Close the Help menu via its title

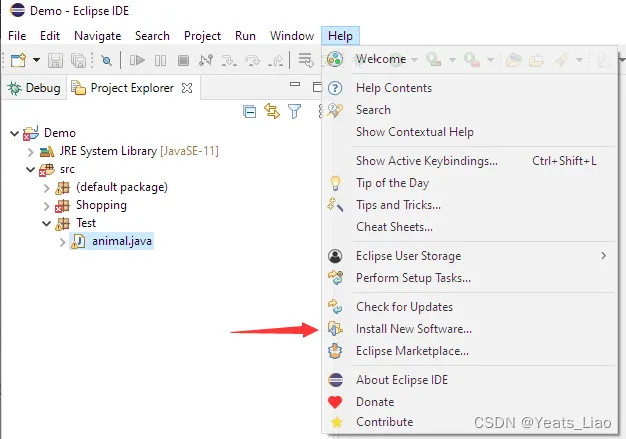341,36
